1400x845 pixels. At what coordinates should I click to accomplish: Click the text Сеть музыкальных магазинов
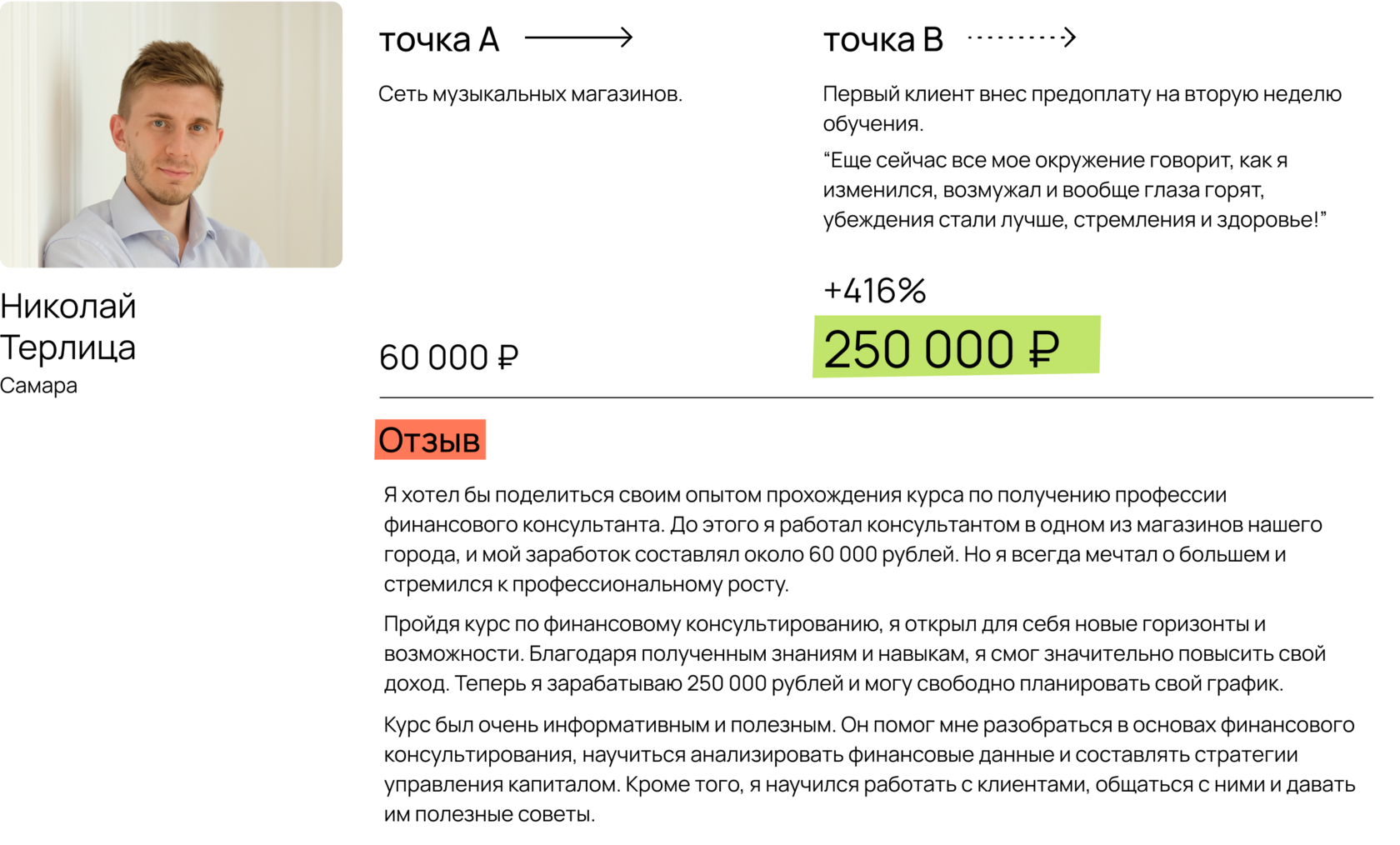pos(530,94)
